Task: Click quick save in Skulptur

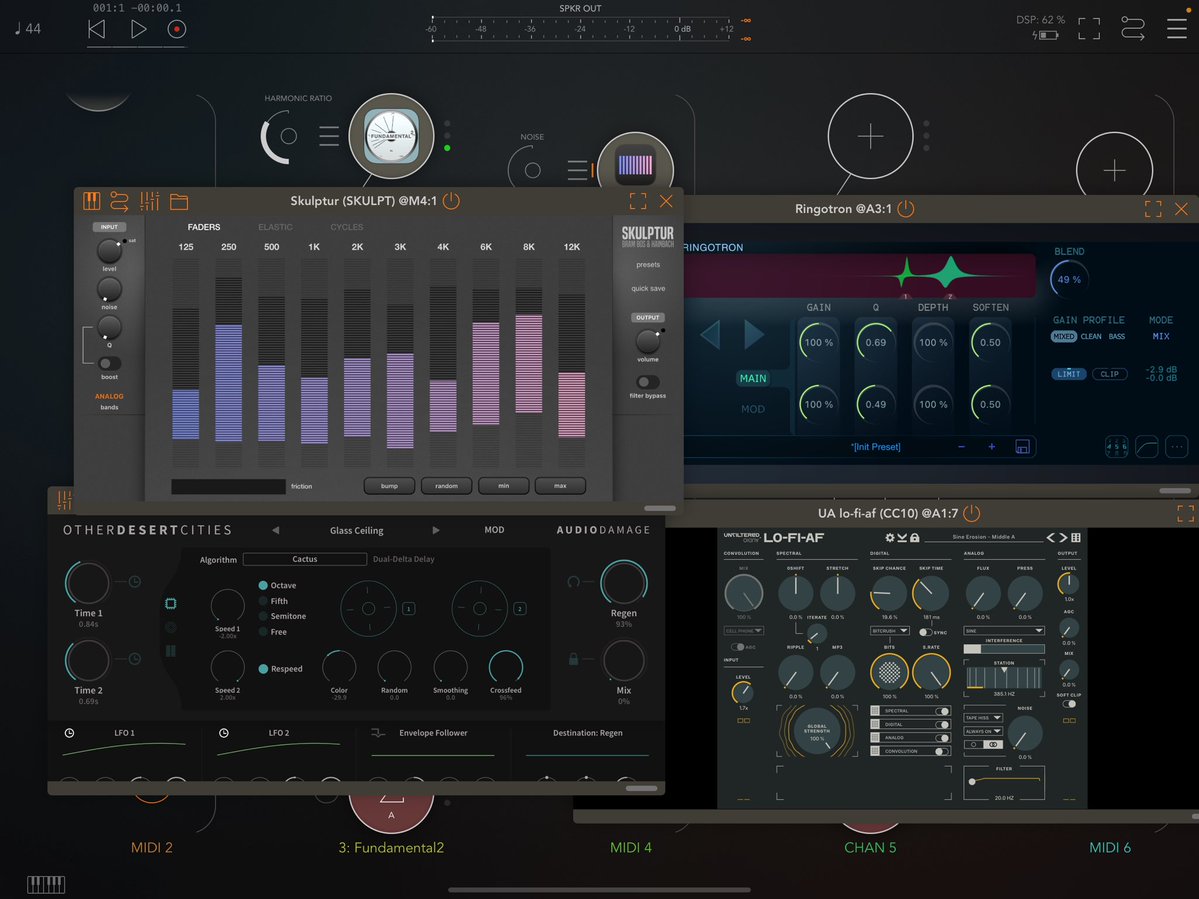Action: click(x=648, y=288)
